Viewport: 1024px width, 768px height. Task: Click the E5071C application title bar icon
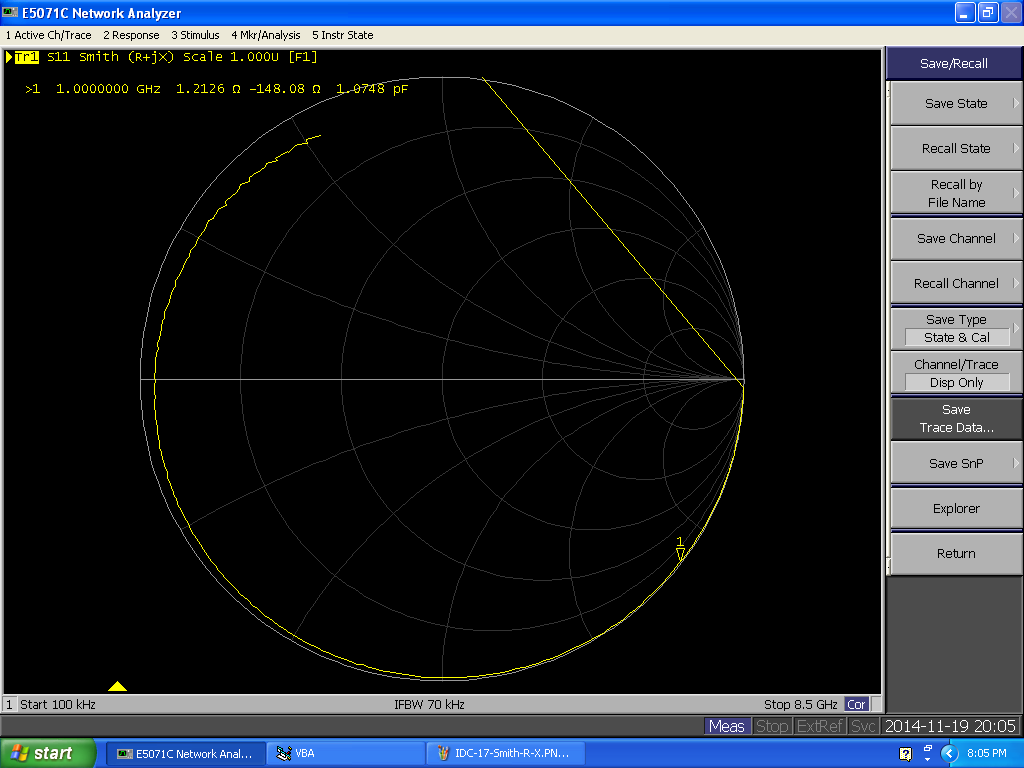[x=10, y=12]
